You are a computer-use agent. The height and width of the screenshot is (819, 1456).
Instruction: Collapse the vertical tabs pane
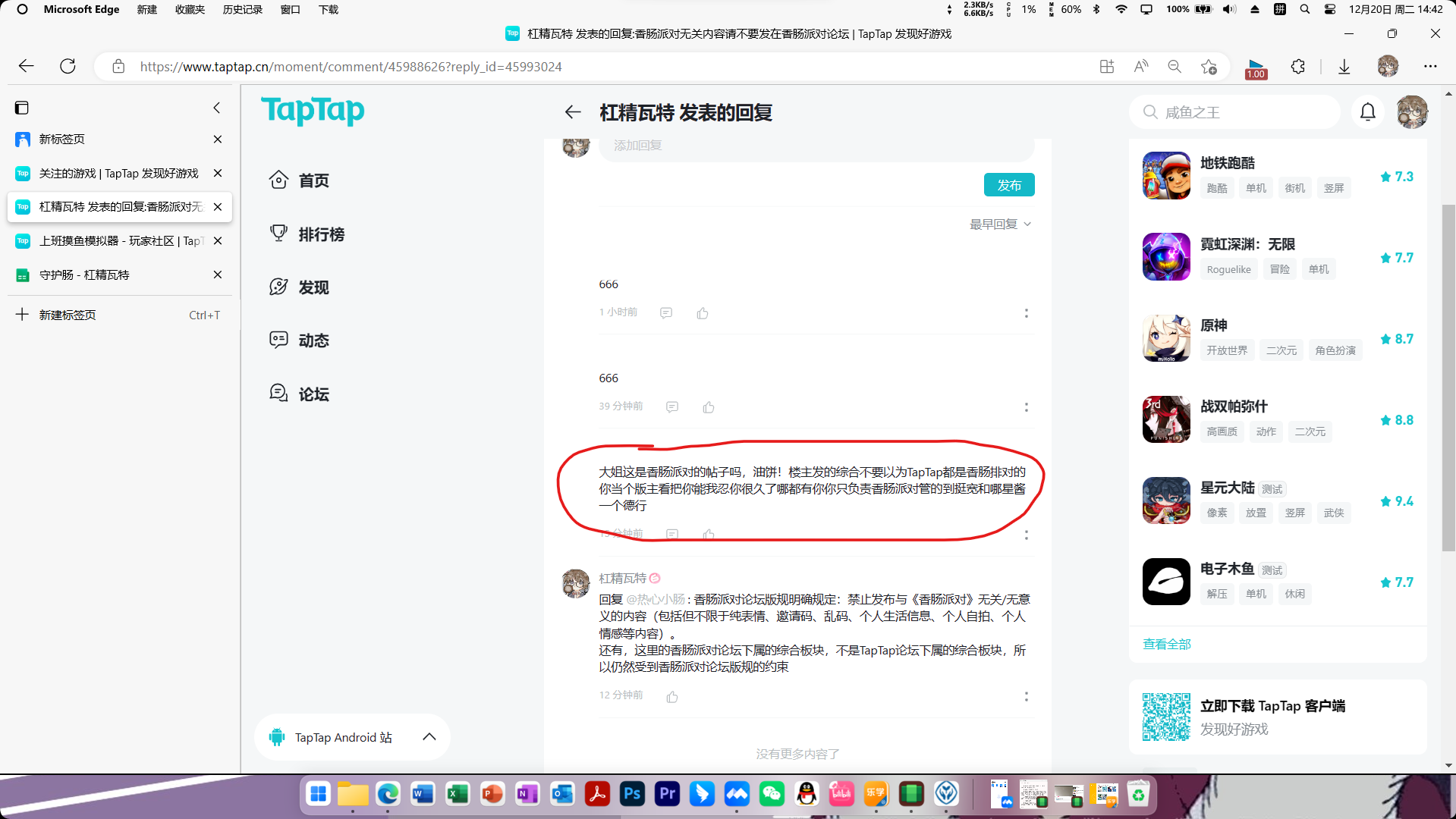click(x=217, y=108)
